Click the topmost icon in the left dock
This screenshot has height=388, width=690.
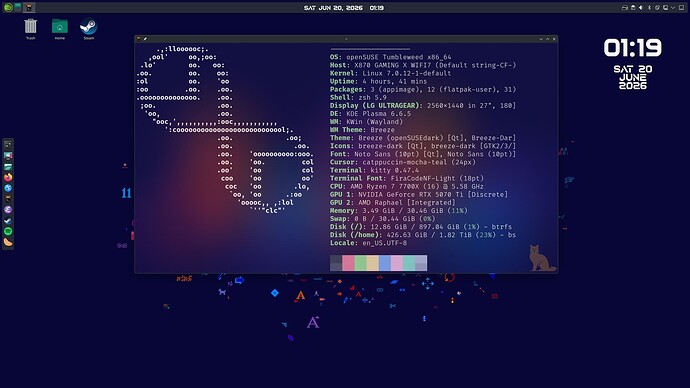coord(8,145)
